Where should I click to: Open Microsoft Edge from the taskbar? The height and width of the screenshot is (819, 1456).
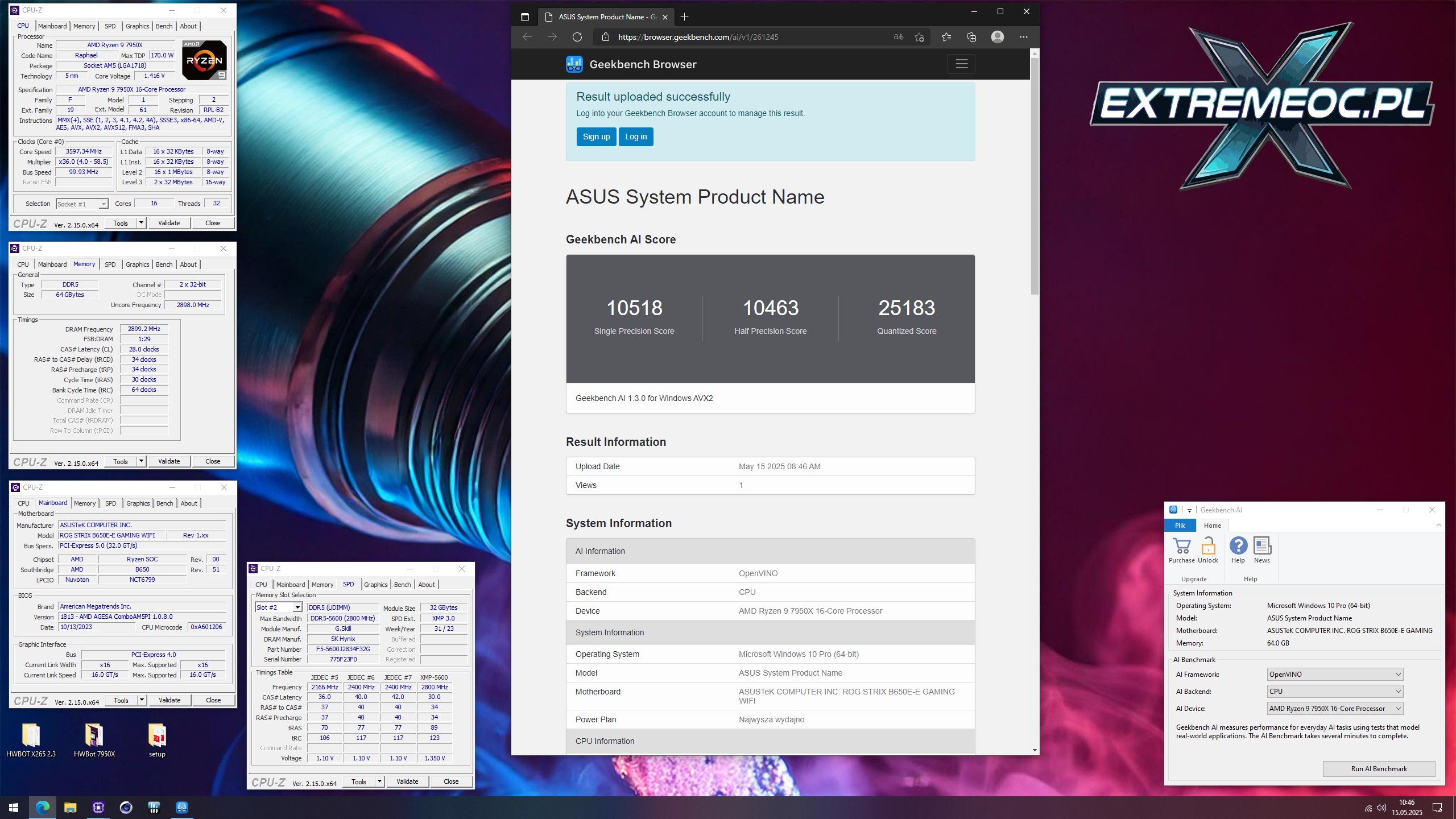42,807
